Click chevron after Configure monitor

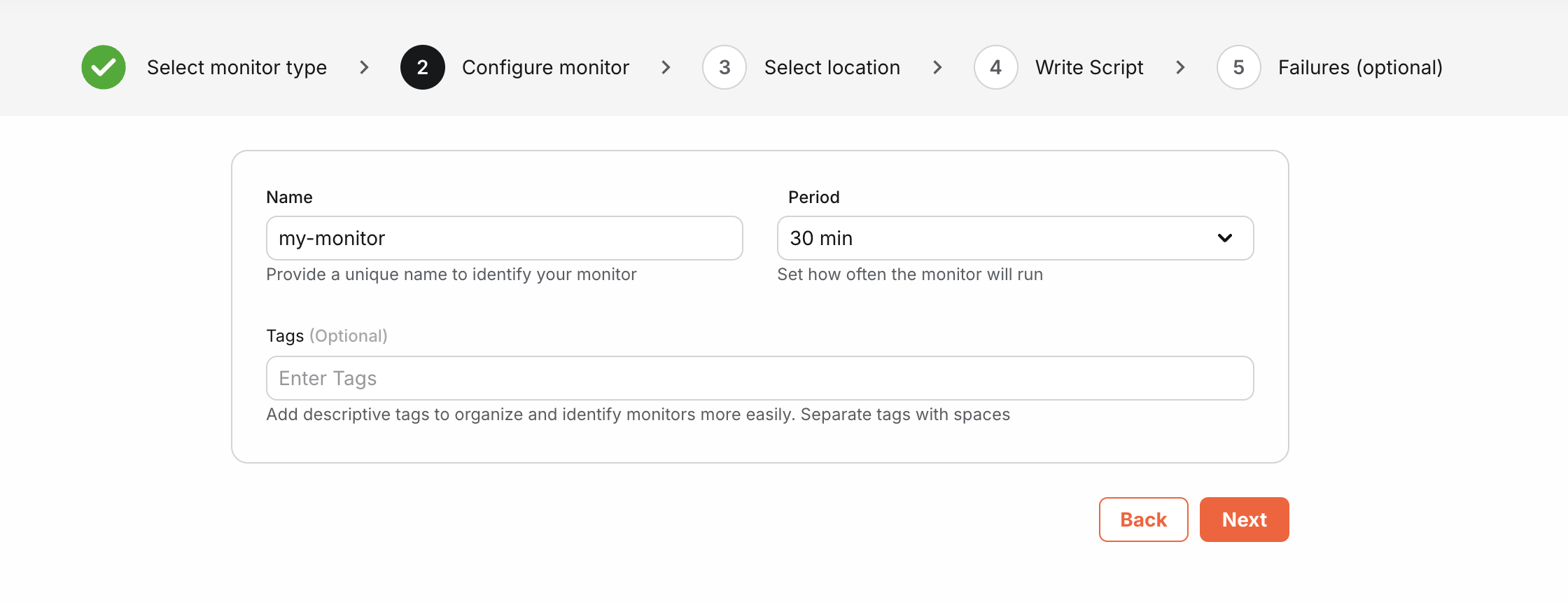pos(666,67)
